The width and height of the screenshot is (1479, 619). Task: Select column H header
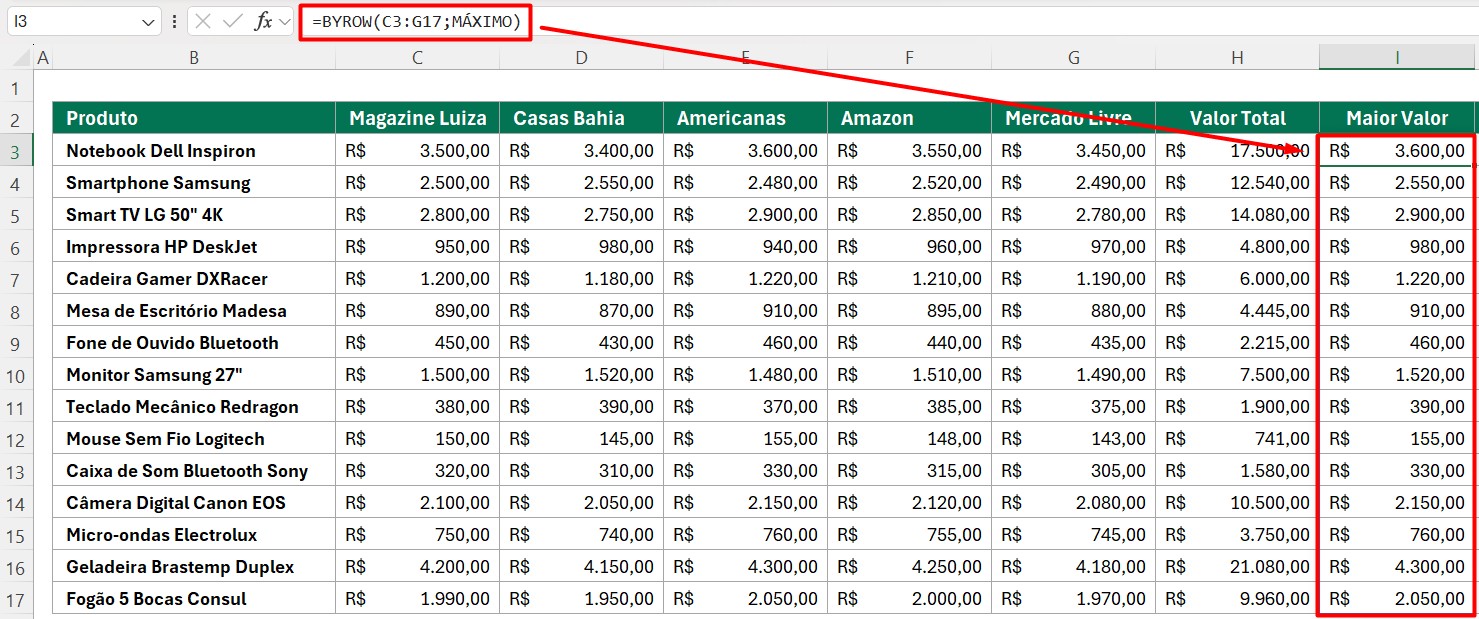[1237, 58]
